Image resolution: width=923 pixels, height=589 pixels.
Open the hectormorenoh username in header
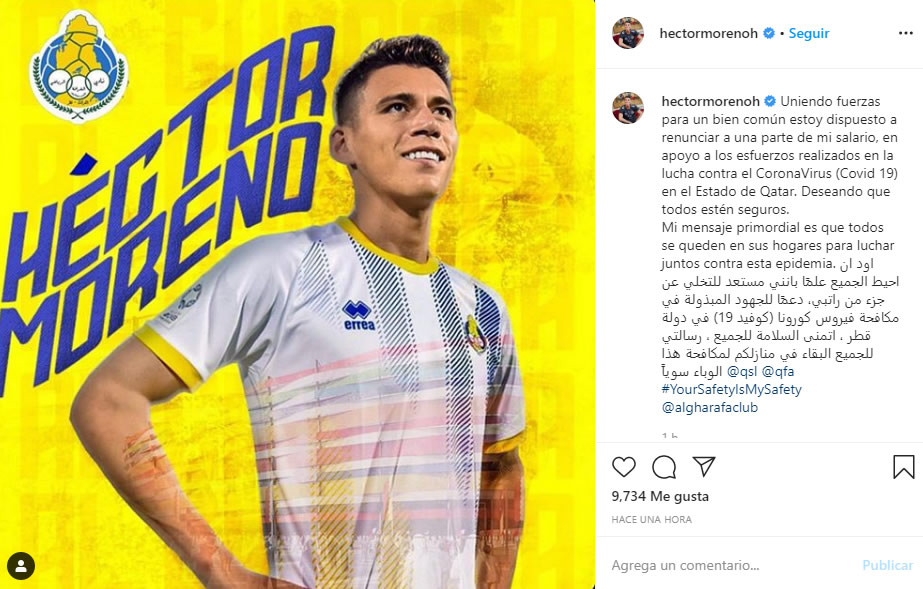708,34
